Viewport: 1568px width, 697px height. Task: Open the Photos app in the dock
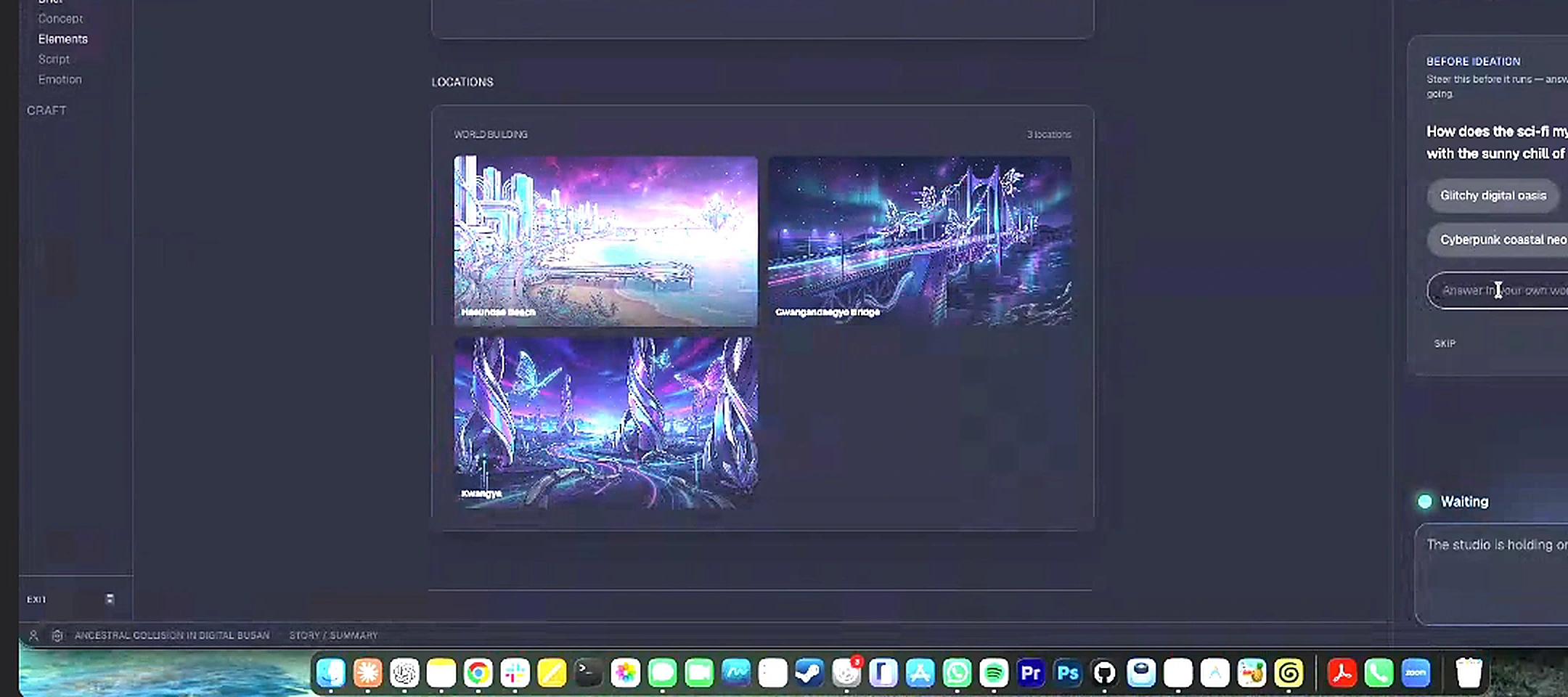click(625, 673)
